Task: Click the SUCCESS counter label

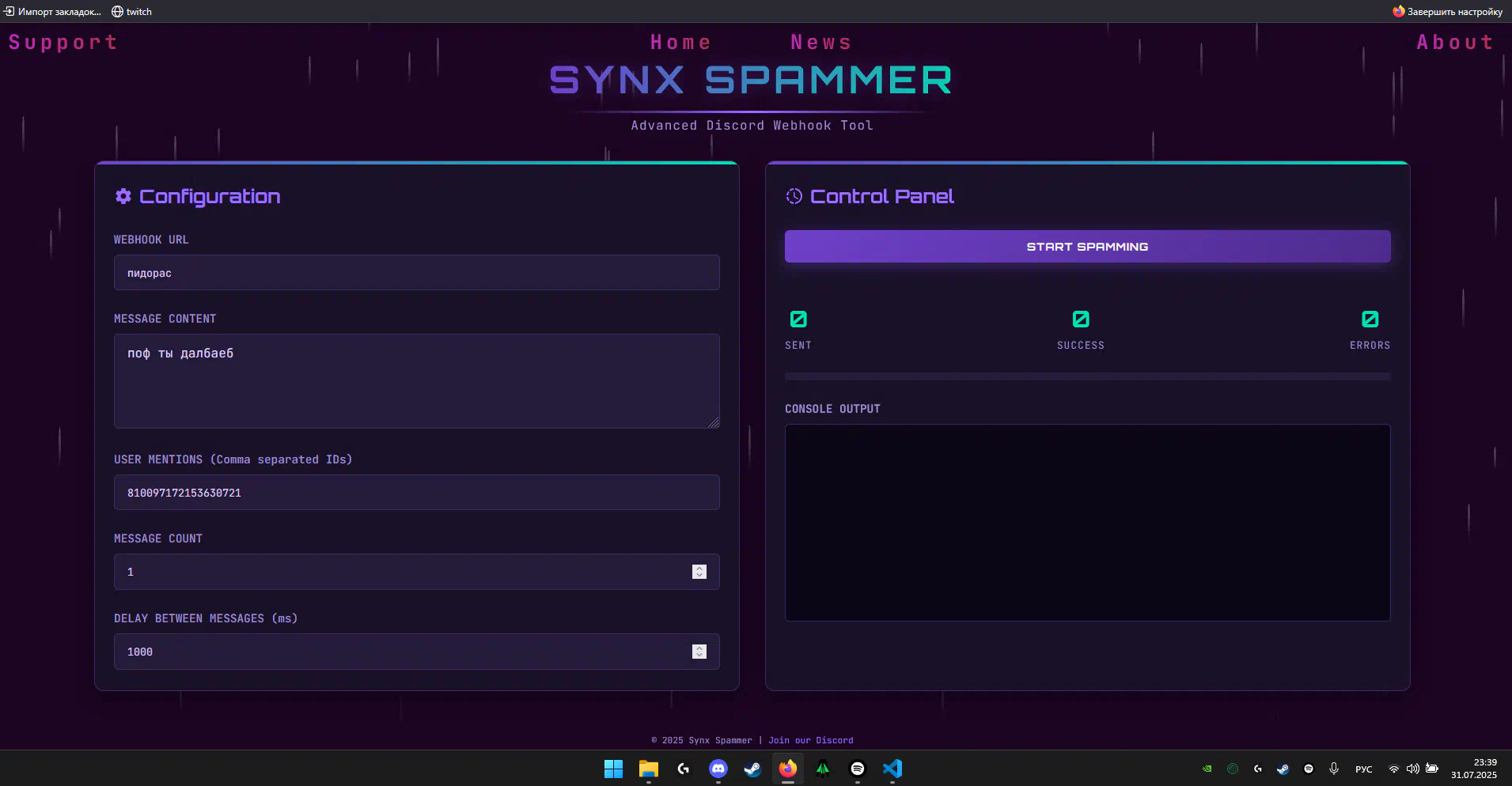Action: pyautogui.click(x=1081, y=346)
